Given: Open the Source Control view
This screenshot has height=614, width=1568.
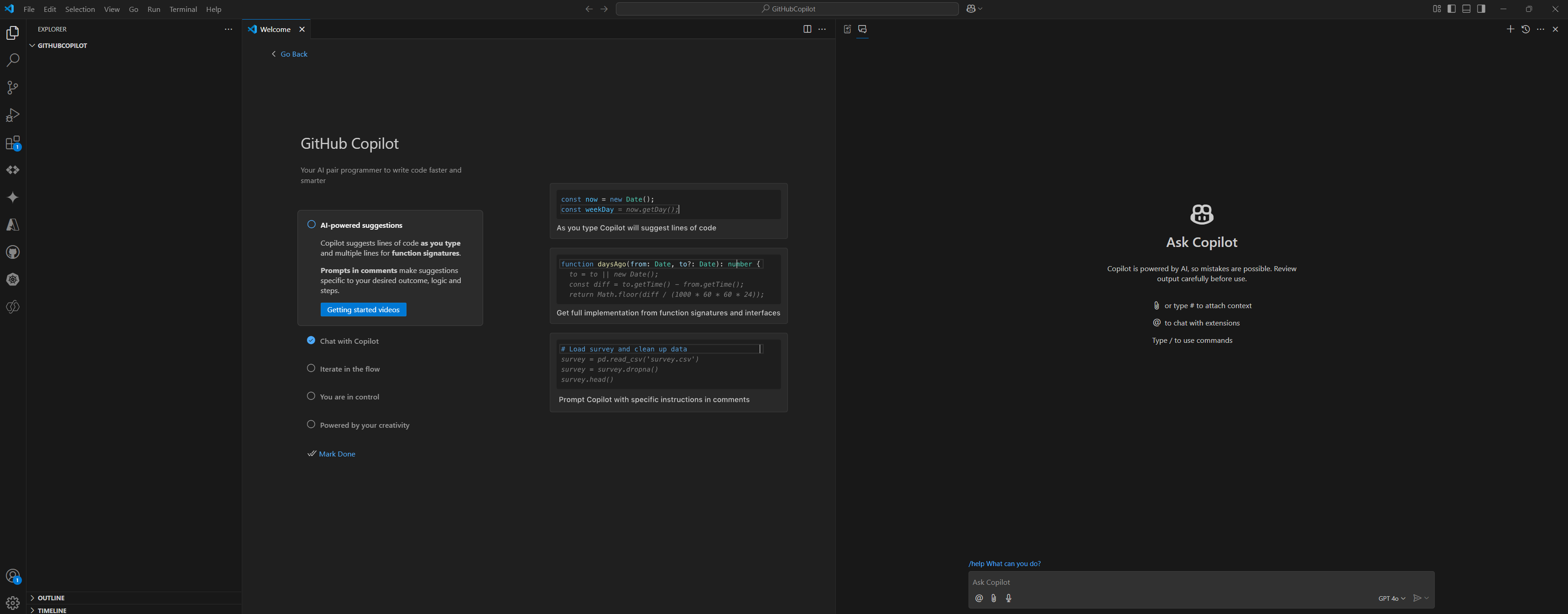Looking at the screenshot, I should click(13, 88).
